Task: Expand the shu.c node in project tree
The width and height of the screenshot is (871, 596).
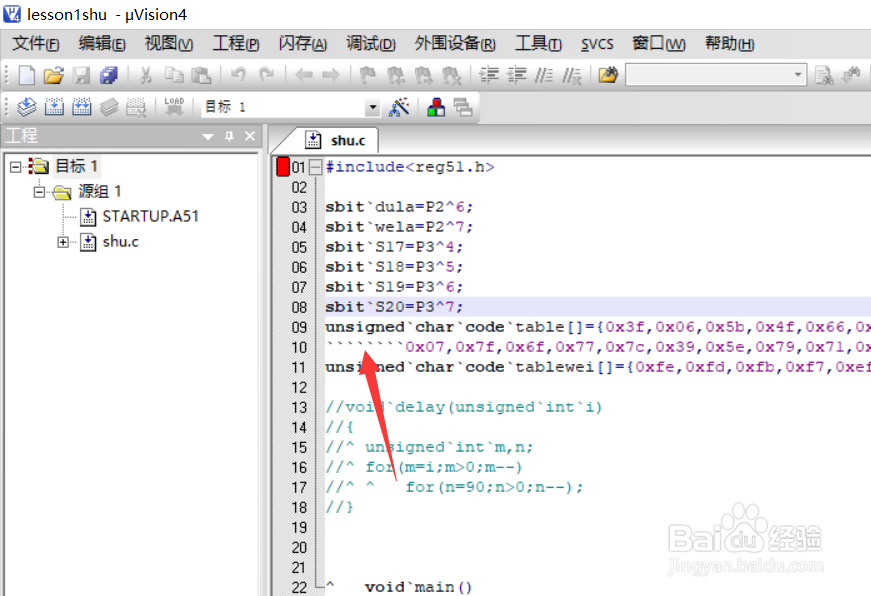Action: (x=63, y=242)
